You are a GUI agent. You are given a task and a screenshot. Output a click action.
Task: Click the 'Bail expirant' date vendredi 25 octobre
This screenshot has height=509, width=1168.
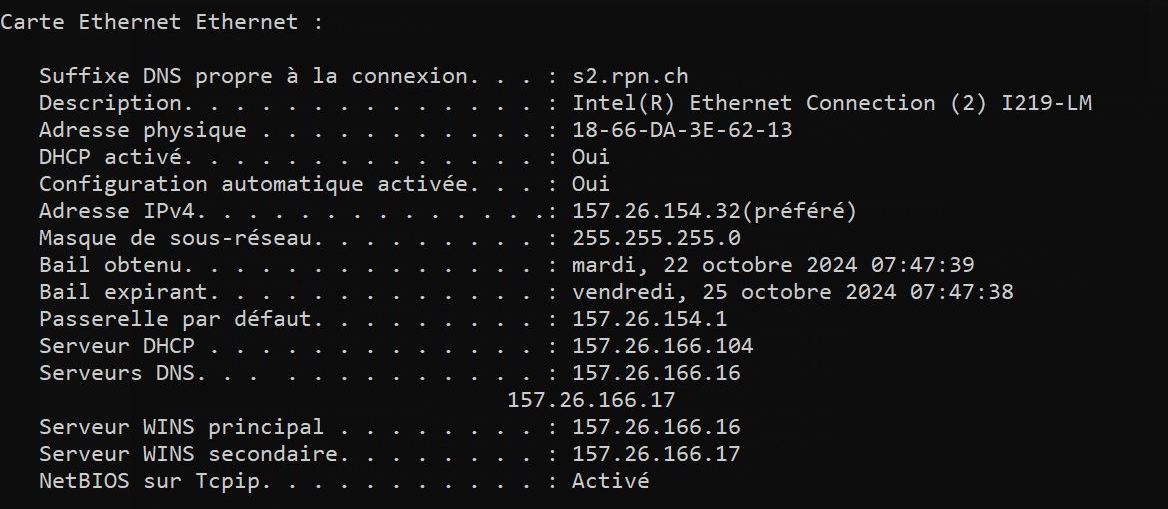pyautogui.click(x=792, y=291)
